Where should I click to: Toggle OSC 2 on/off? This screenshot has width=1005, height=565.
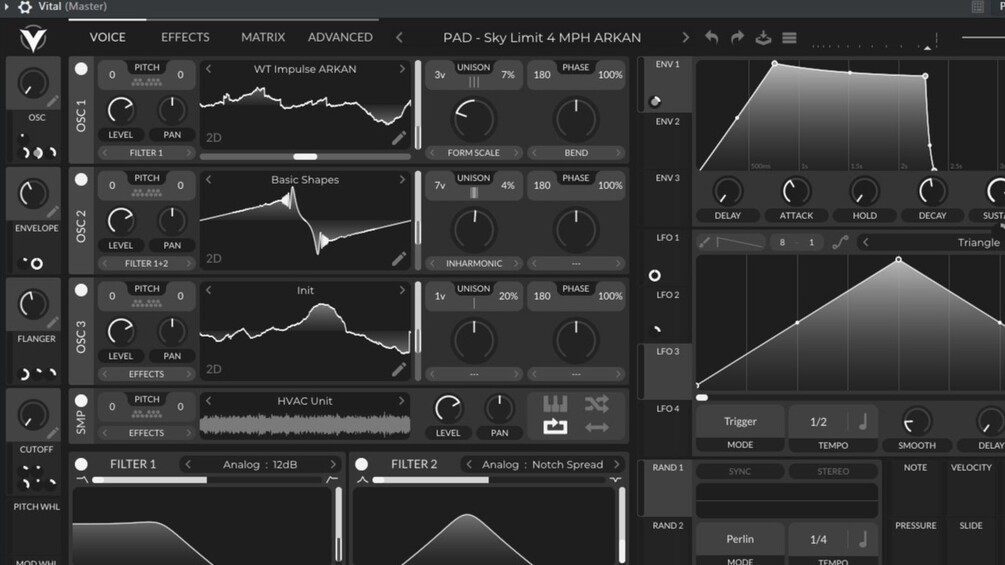(x=81, y=179)
